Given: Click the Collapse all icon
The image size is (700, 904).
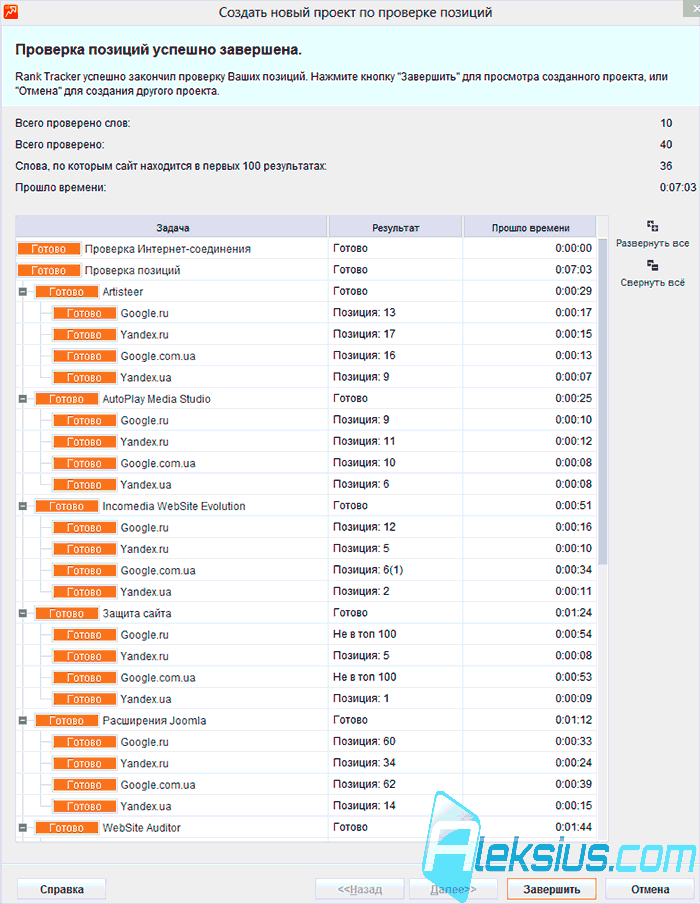Looking at the screenshot, I should coord(652,265).
